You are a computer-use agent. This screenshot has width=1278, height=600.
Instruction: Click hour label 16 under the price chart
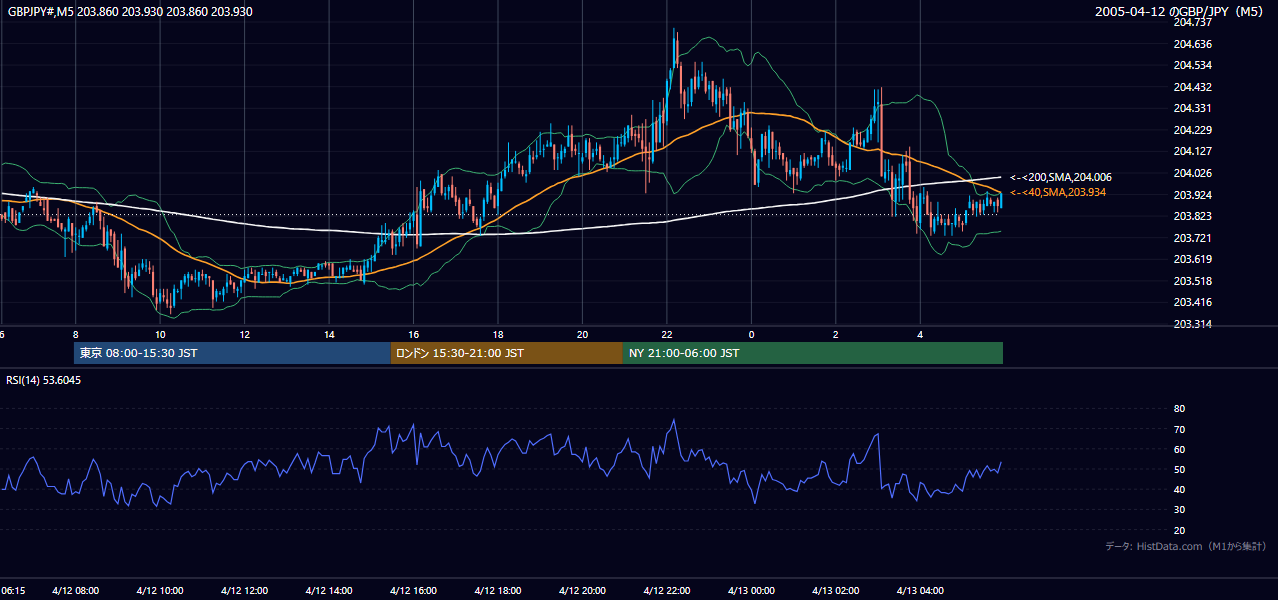(x=413, y=334)
